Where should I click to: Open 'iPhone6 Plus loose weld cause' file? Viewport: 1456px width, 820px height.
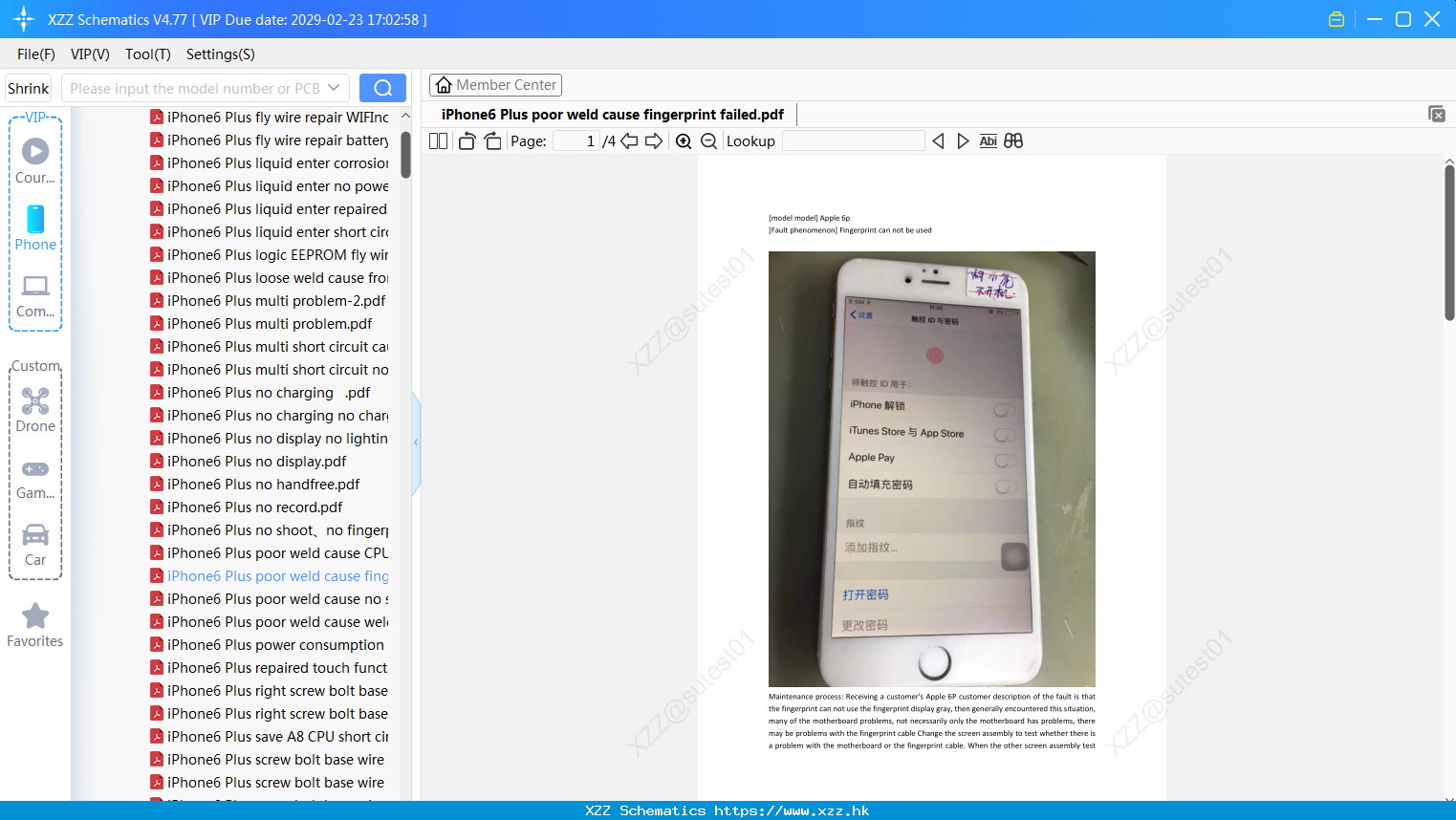(270, 278)
